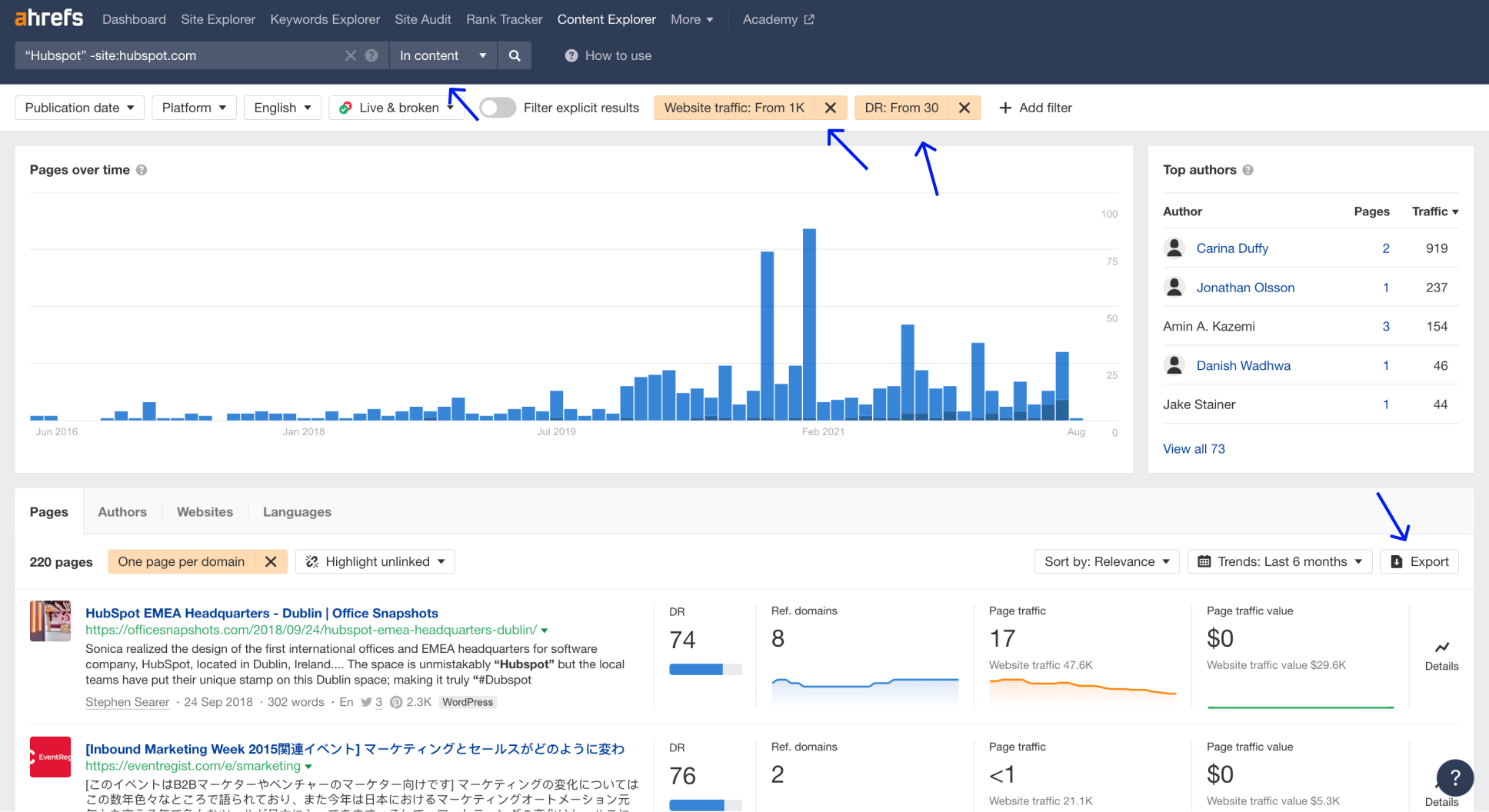This screenshot has width=1489, height=812.
Task: Click the Twitter share count icon
Action: 366,702
